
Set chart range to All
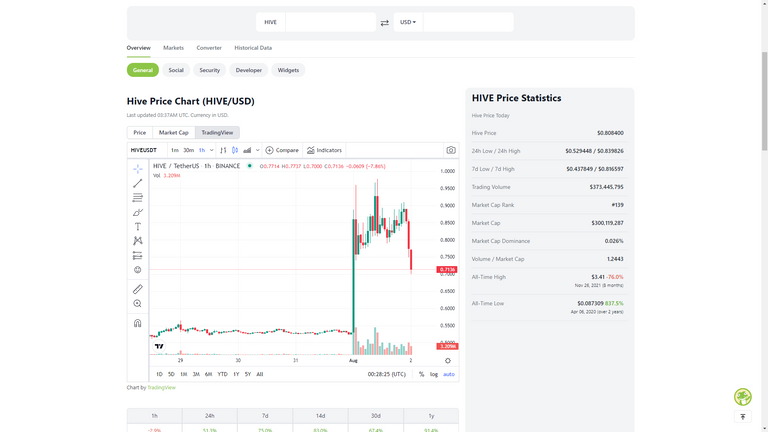[x=260, y=374]
